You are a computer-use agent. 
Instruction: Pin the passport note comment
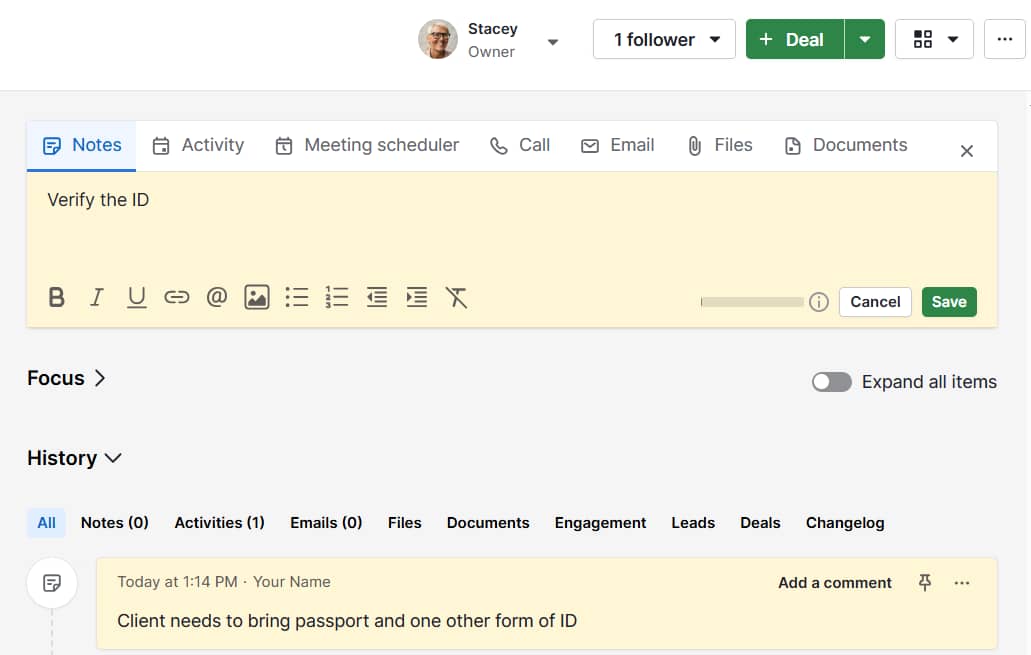click(925, 582)
